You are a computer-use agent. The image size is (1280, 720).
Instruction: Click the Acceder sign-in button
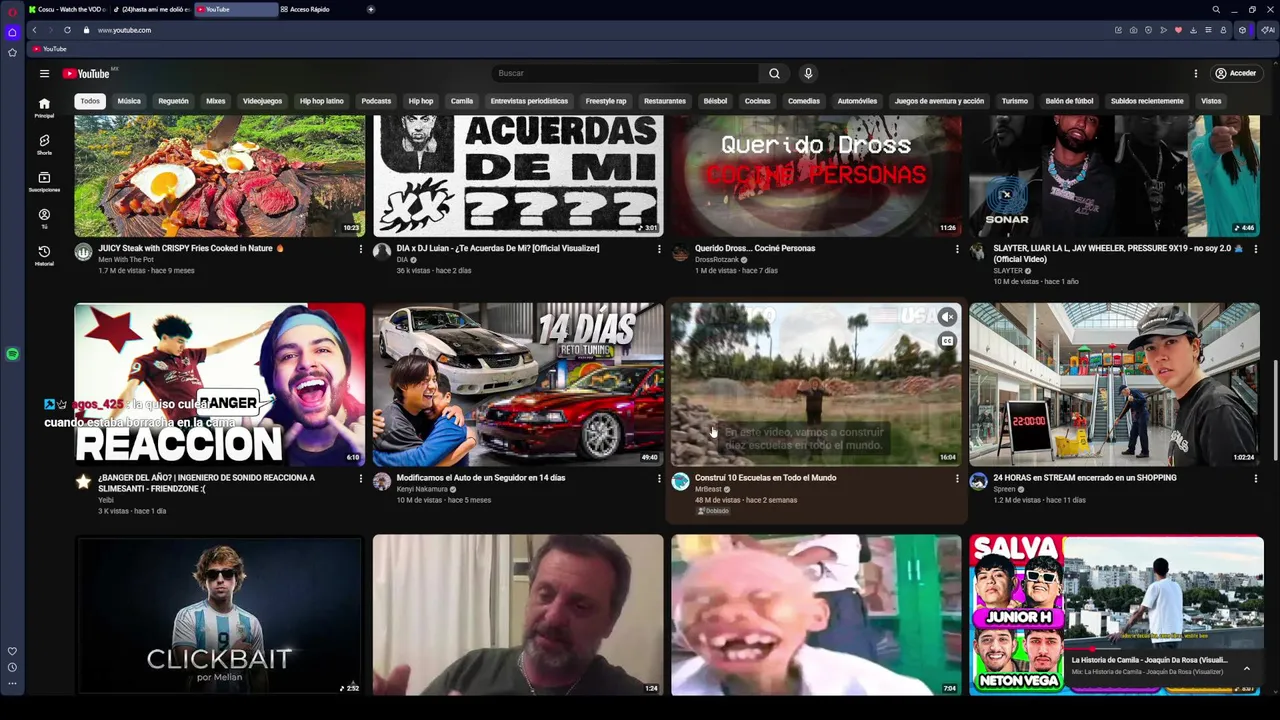pos(1235,73)
